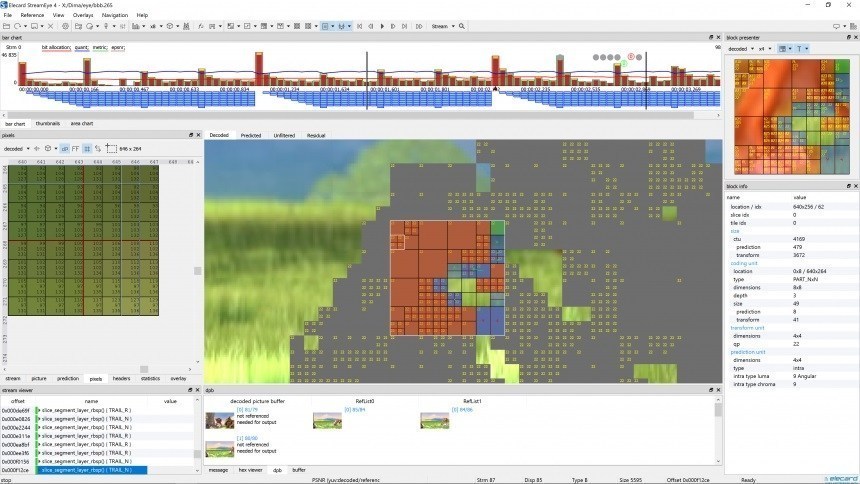Viewport: 860px width, 484px height.
Task: Select the RefList0 reference frame thumbnail
Action: (327, 421)
